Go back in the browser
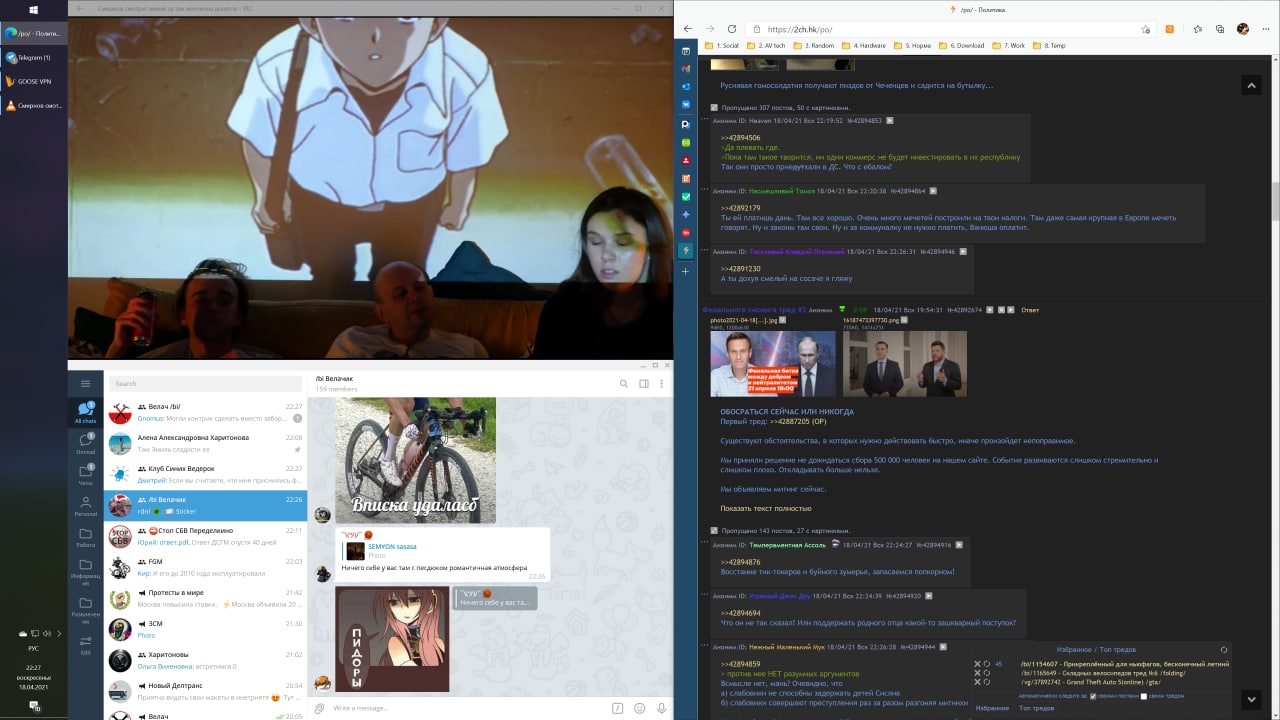Image resolution: width=1280 pixels, height=720 pixels. pyautogui.click(x=687, y=29)
